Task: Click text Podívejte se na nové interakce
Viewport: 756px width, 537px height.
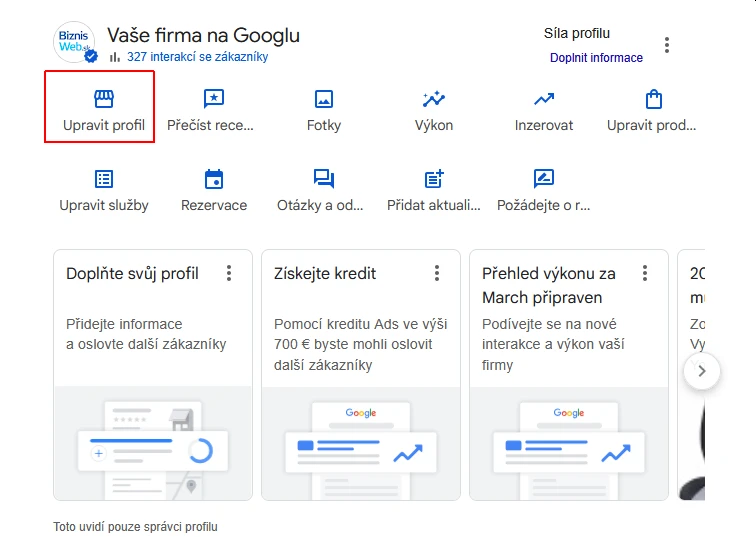Action: [553, 344]
